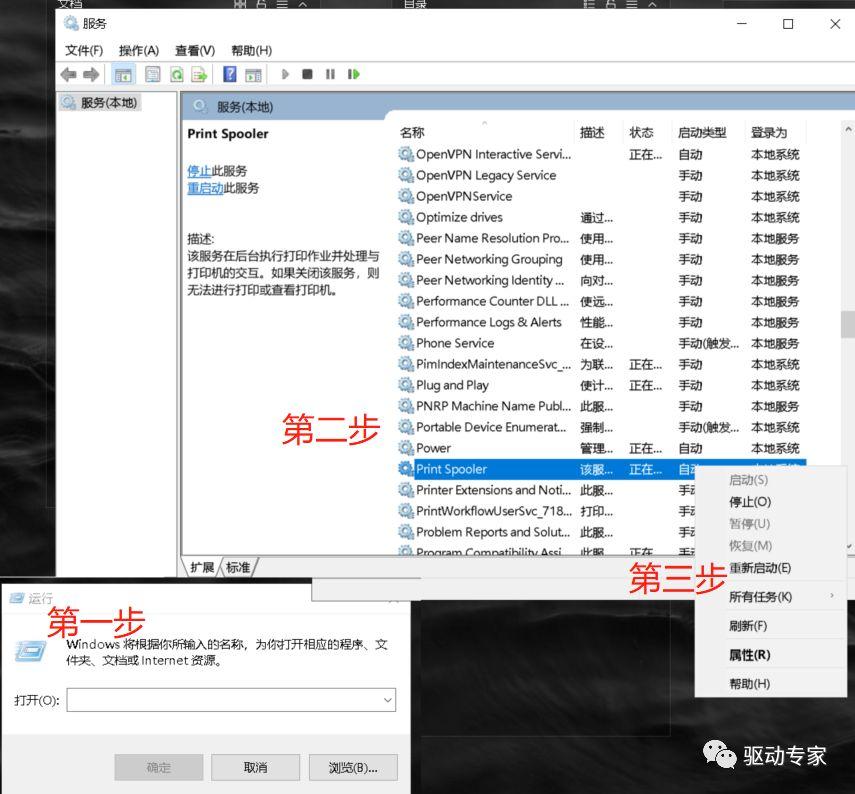Click 浏览(B)... button in Run dialog
Image resolution: width=855 pixels, height=794 pixels.
click(353, 767)
